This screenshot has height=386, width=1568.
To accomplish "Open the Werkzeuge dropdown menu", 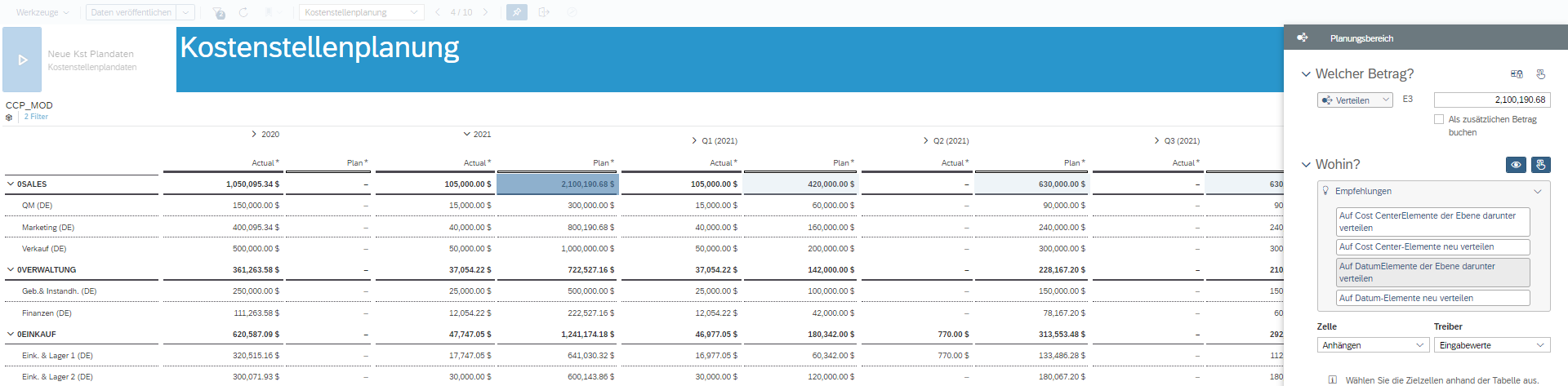I will click(42, 12).
